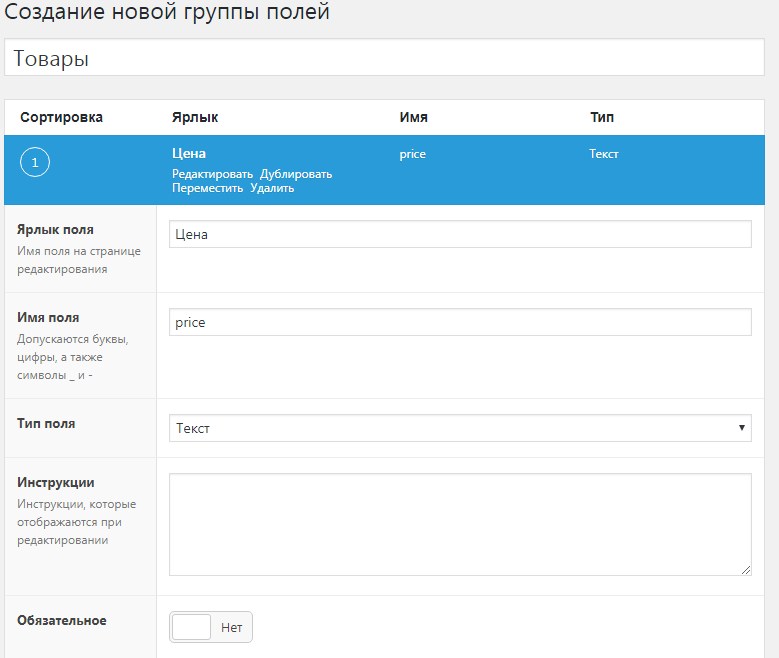
Task: Click the 'Создание новой группы полей' page heading
Action: 167,11
